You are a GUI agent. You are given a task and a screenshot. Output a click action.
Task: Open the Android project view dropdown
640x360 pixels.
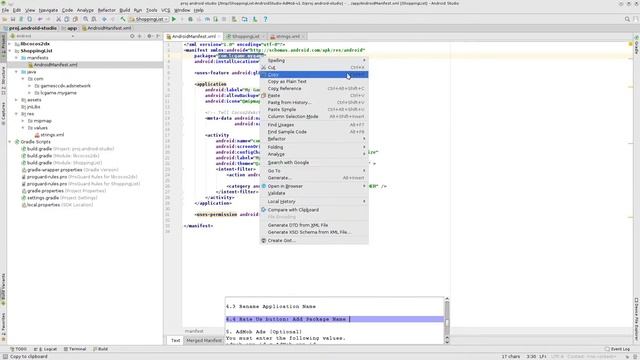(42, 36)
